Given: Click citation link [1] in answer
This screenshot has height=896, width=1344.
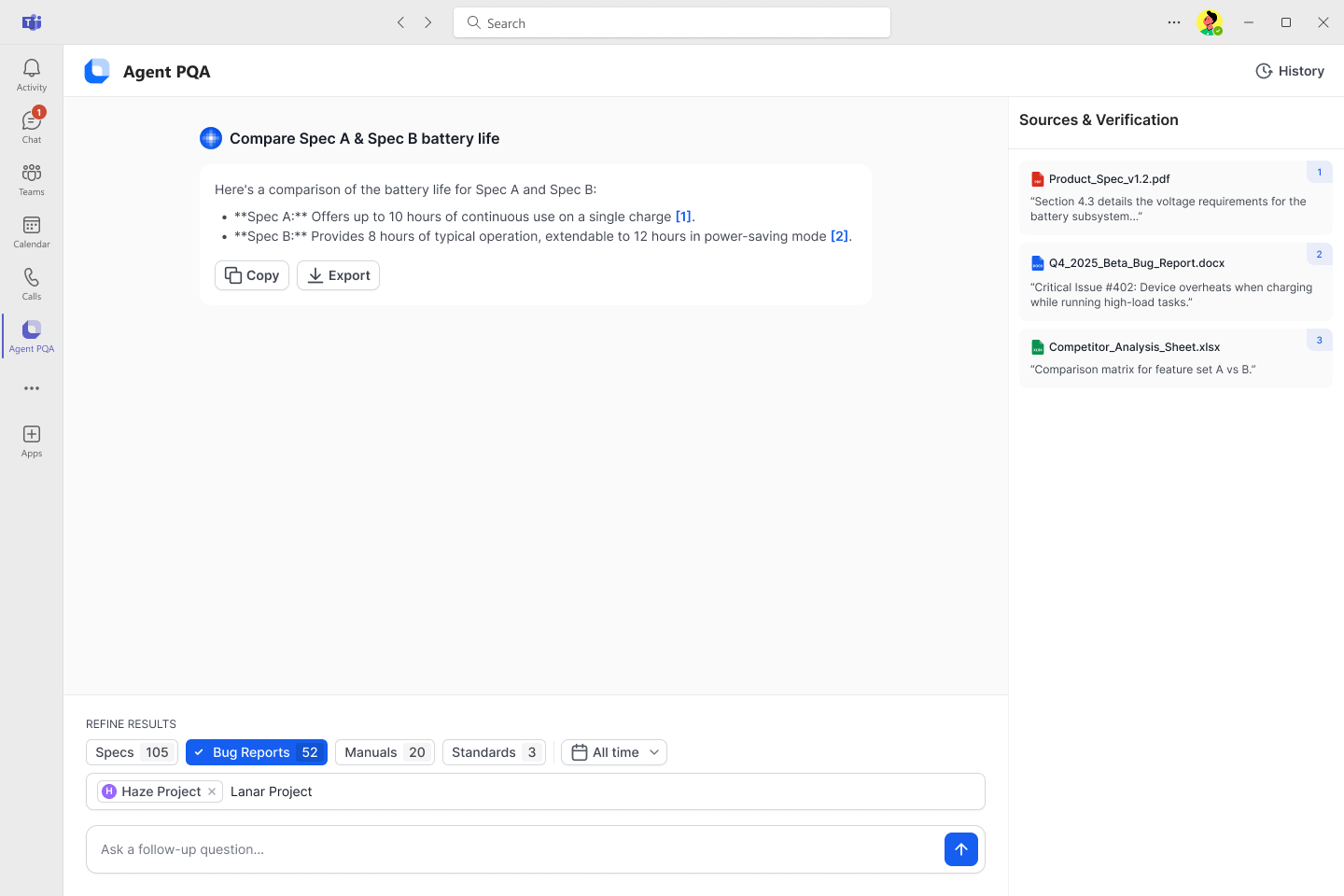Looking at the screenshot, I should click(683, 217).
